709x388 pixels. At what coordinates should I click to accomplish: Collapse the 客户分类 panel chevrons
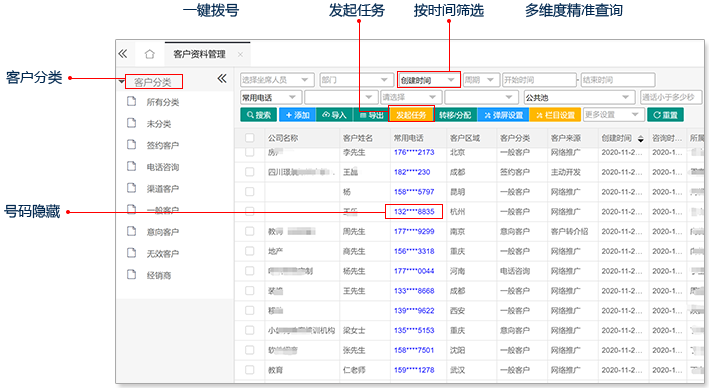coord(222,79)
